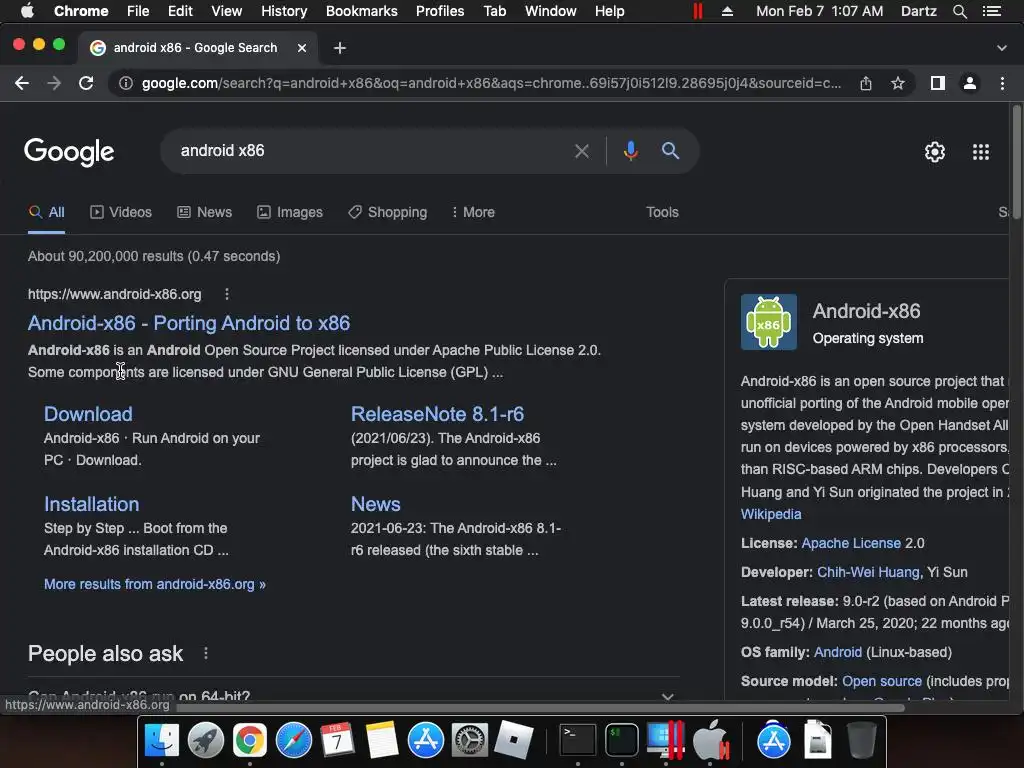This screenshot has width=1024, height=768.
Task: Open Calendar from the dock
Action: pyautogui.click(x=337, y=741)
